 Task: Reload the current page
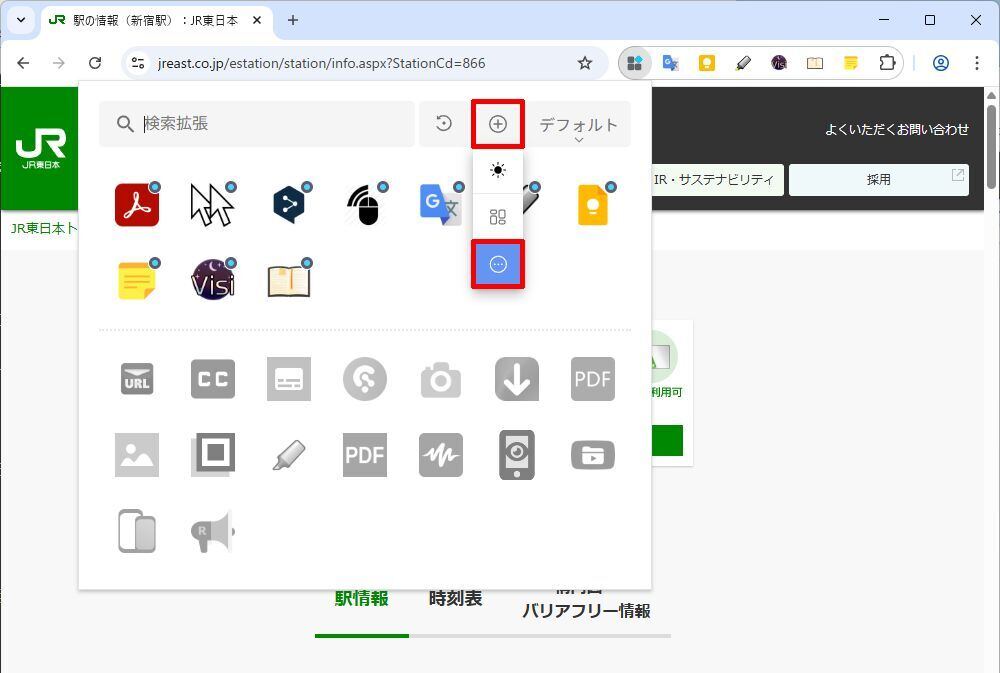(x=94, y=63)
